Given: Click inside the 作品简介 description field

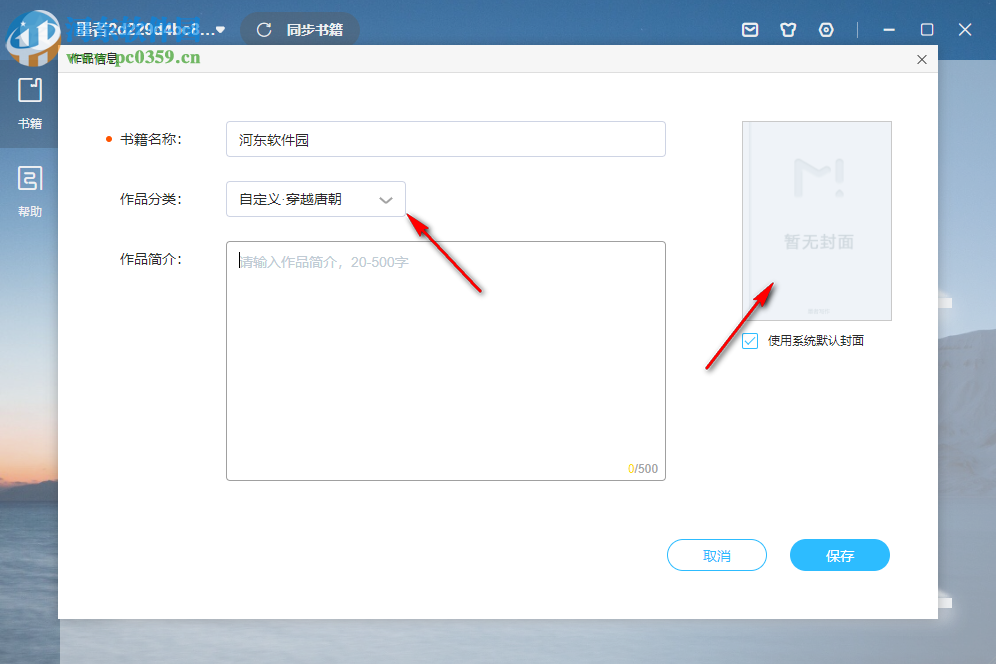Looking at the screenshot, I should click(x=445, y=360).
